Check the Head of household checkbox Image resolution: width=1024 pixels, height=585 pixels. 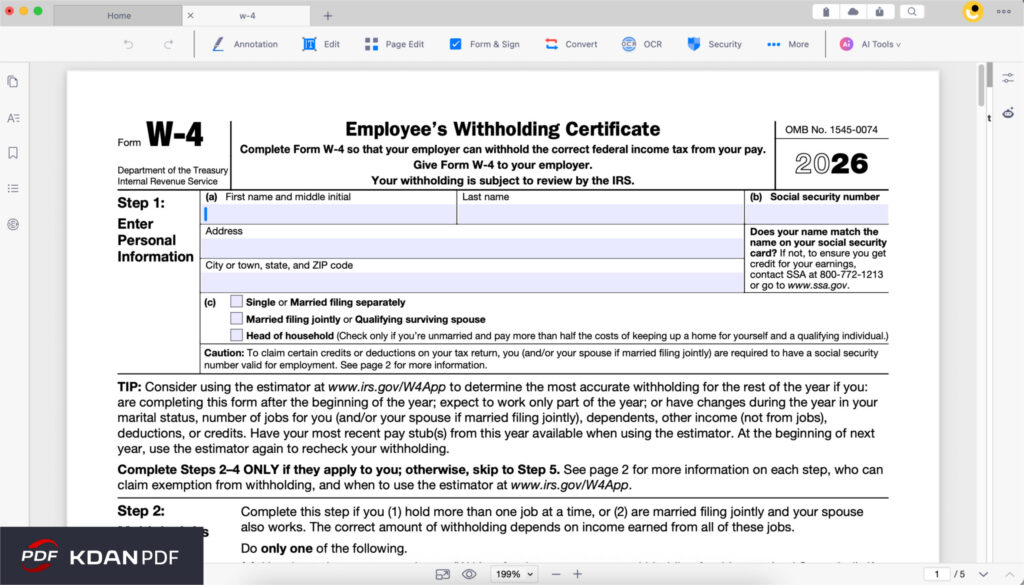point(235,334)
